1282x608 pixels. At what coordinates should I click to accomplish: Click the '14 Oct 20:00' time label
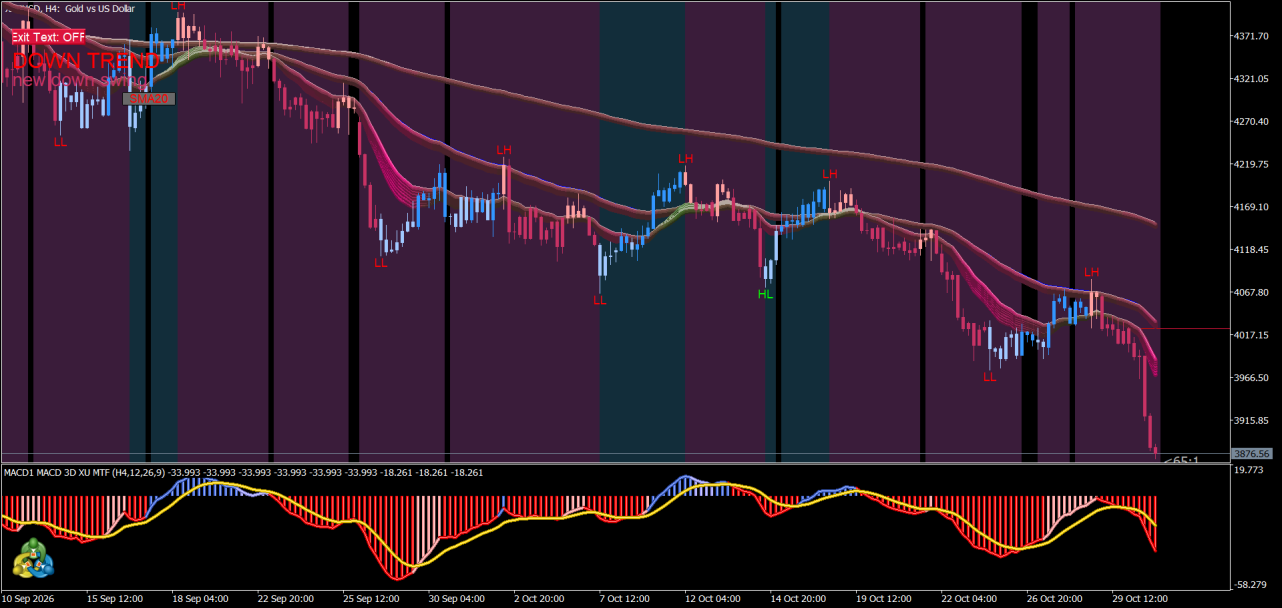click(x=799, y=599)
